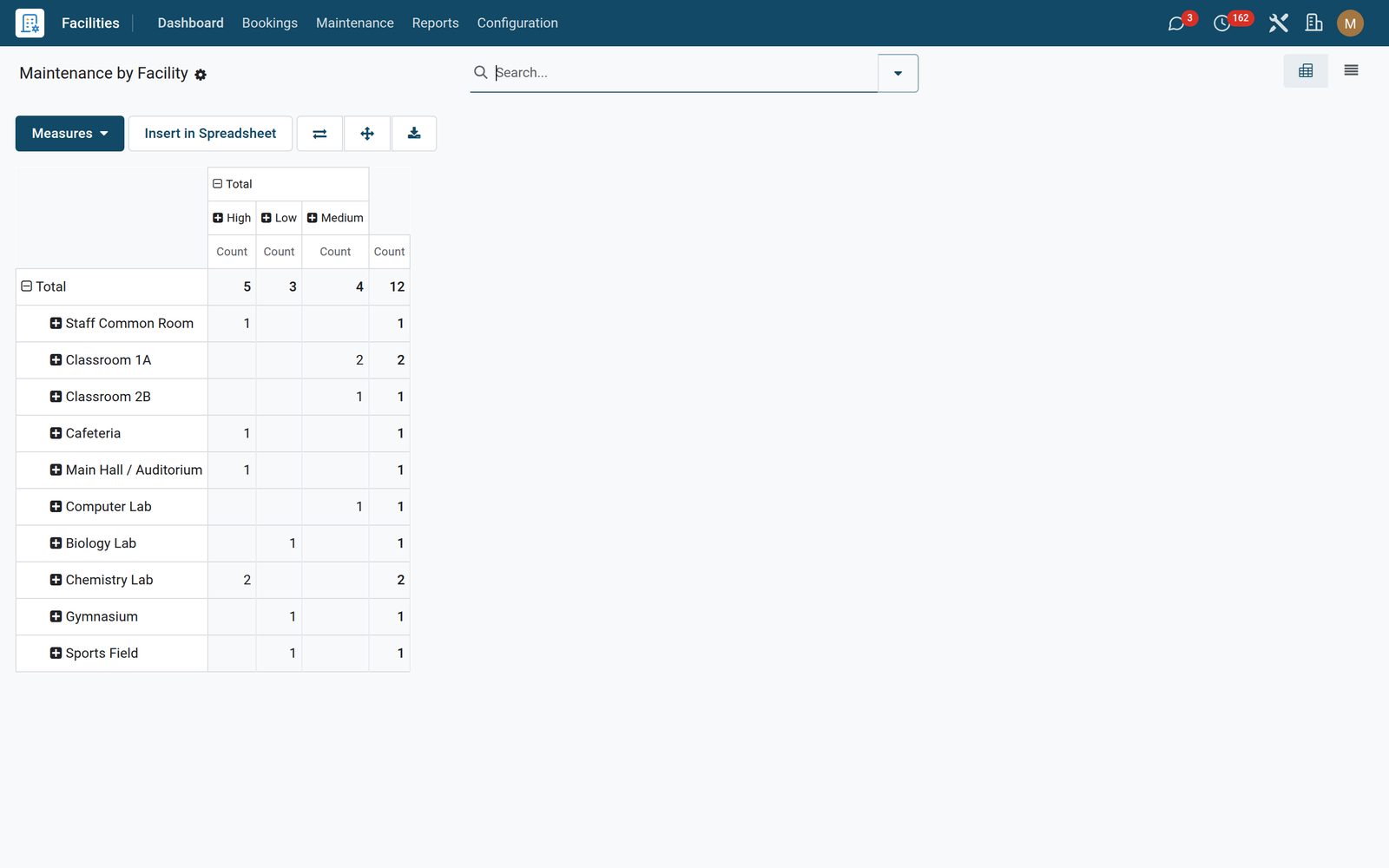The width and height of the screenshot is (1389, 868).
Task: Click the download xlsx icon
Action: 414,134
